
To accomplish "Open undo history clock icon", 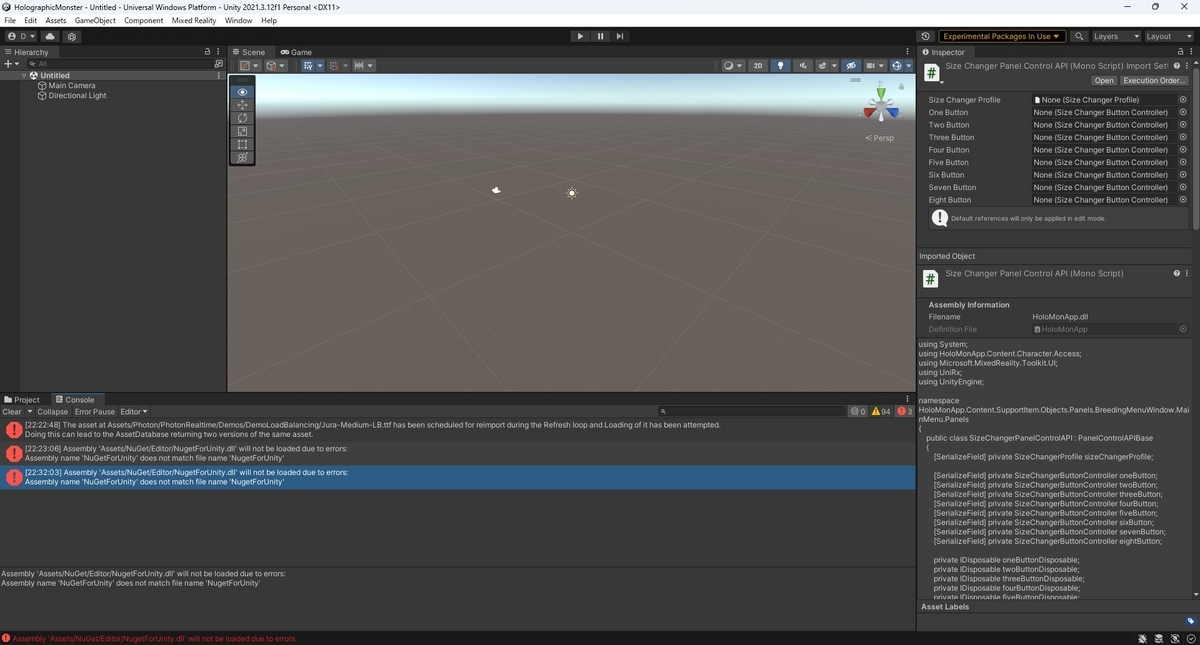I will tap(925, 36).
